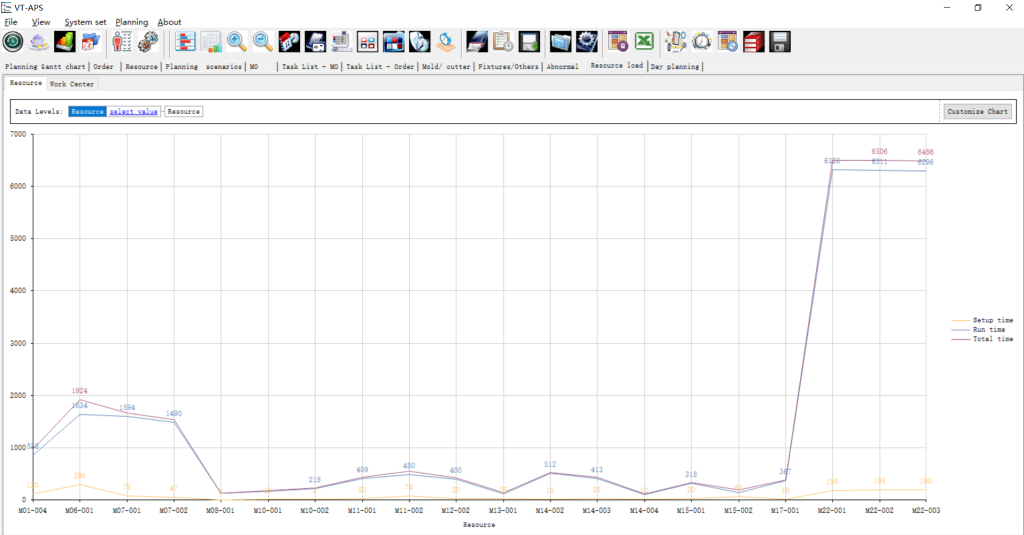Viewport: 1024px width, 535px height.
Task: Click the gears settings toolbar icon
Action: click(x=149, y=42)
